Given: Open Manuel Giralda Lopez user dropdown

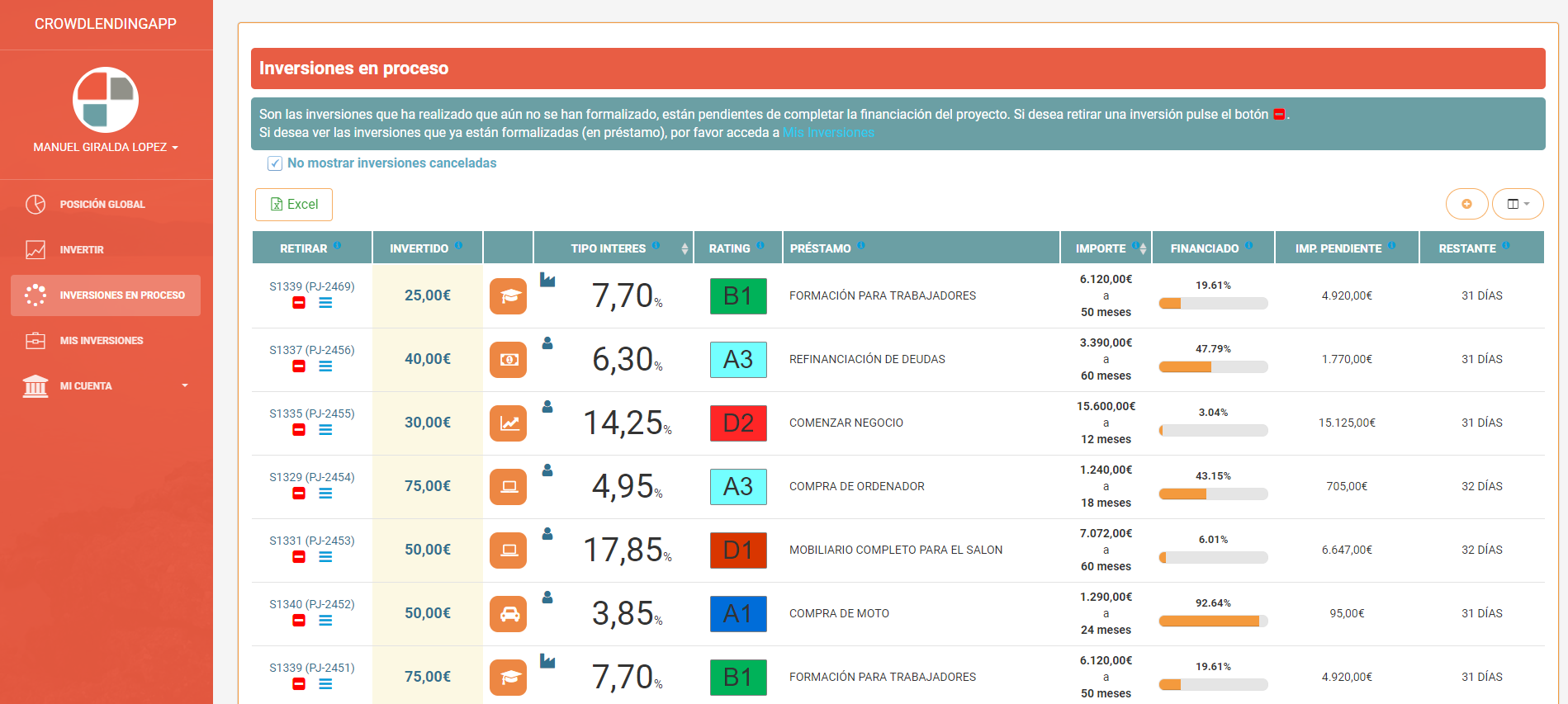Looking at the screenshot, I should click(106, 147).
